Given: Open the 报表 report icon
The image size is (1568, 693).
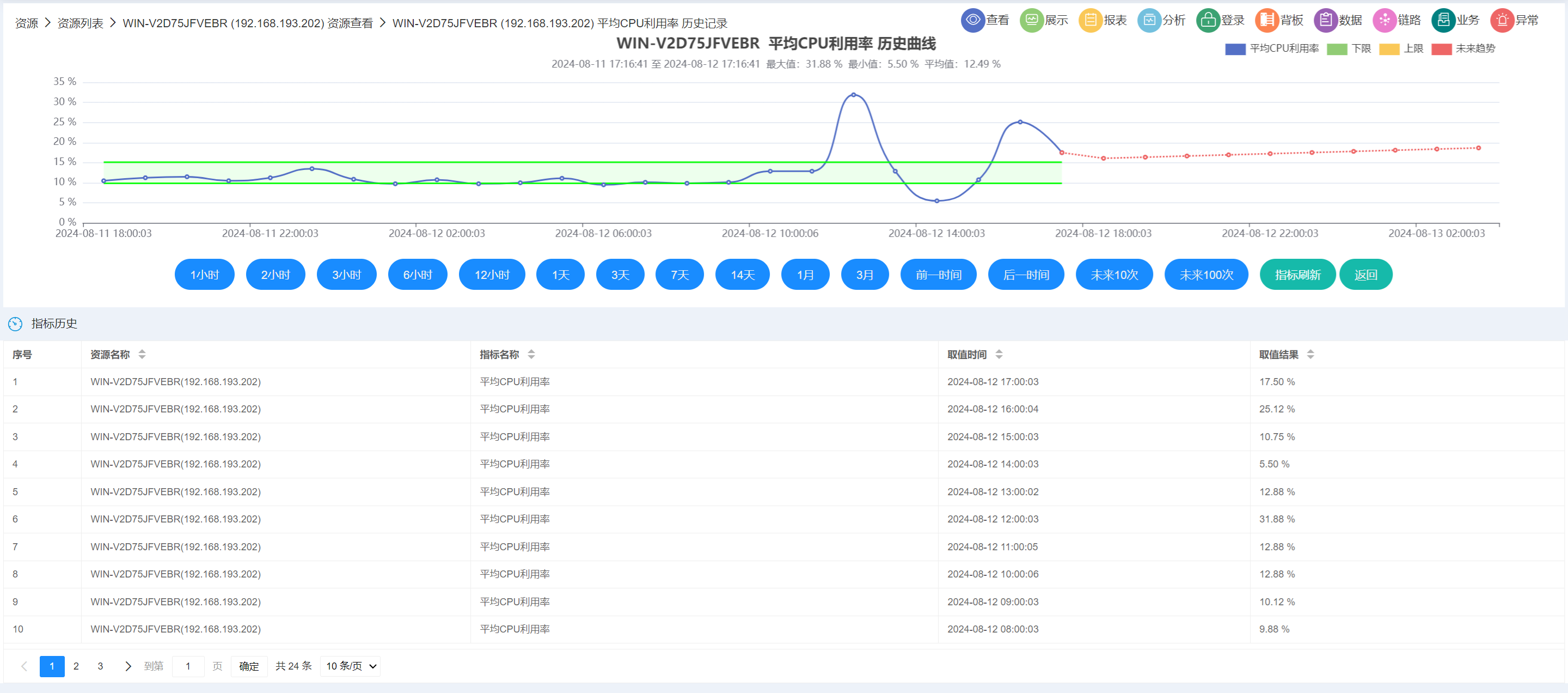Looking at the screenshot, I should pos(1090,20).
